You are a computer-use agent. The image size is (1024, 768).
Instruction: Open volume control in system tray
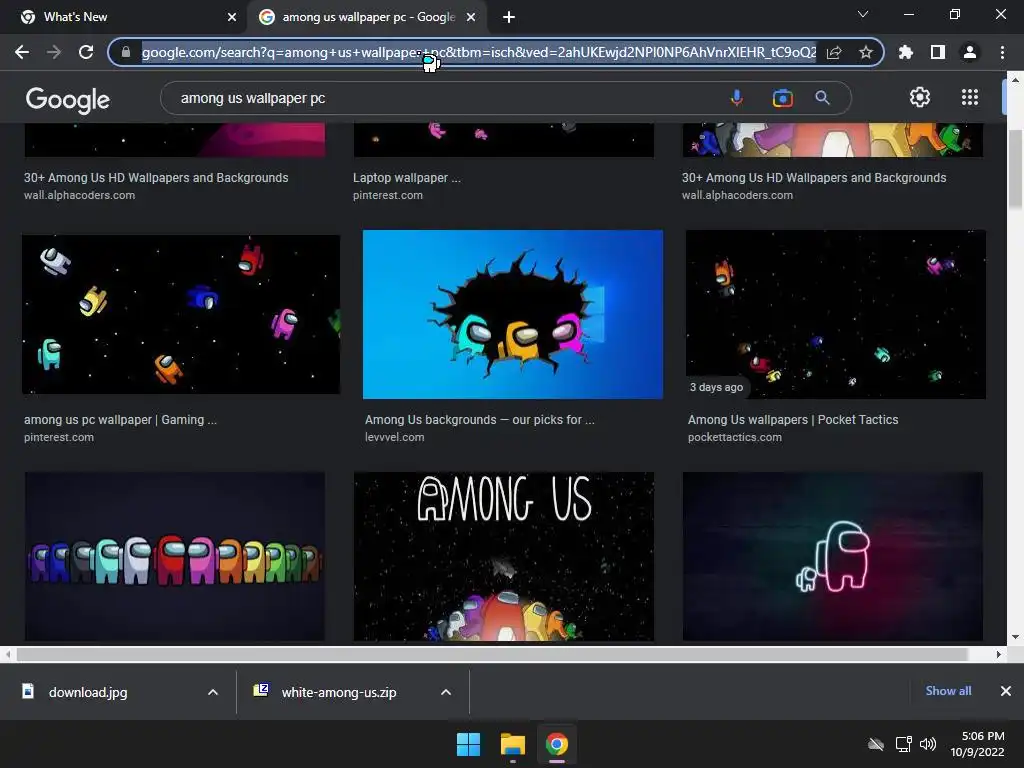click(x=927, y=744)
